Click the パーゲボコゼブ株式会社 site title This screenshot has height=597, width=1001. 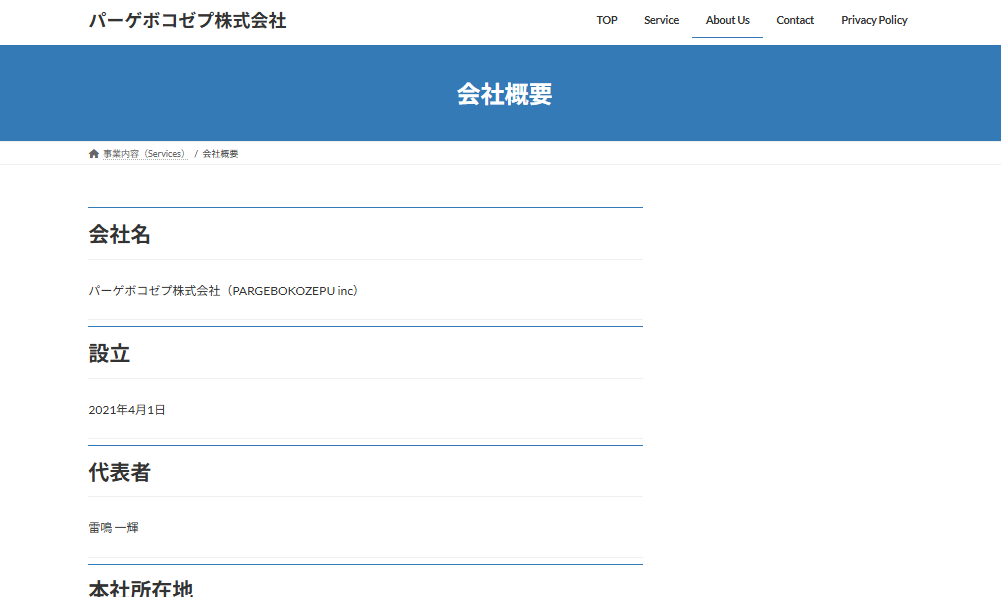(187, 21)
